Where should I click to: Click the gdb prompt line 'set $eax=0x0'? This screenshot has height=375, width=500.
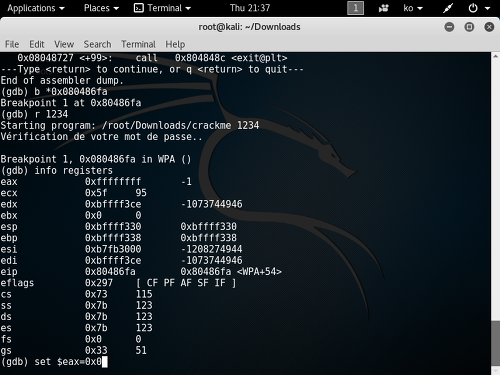pos(54,362)
